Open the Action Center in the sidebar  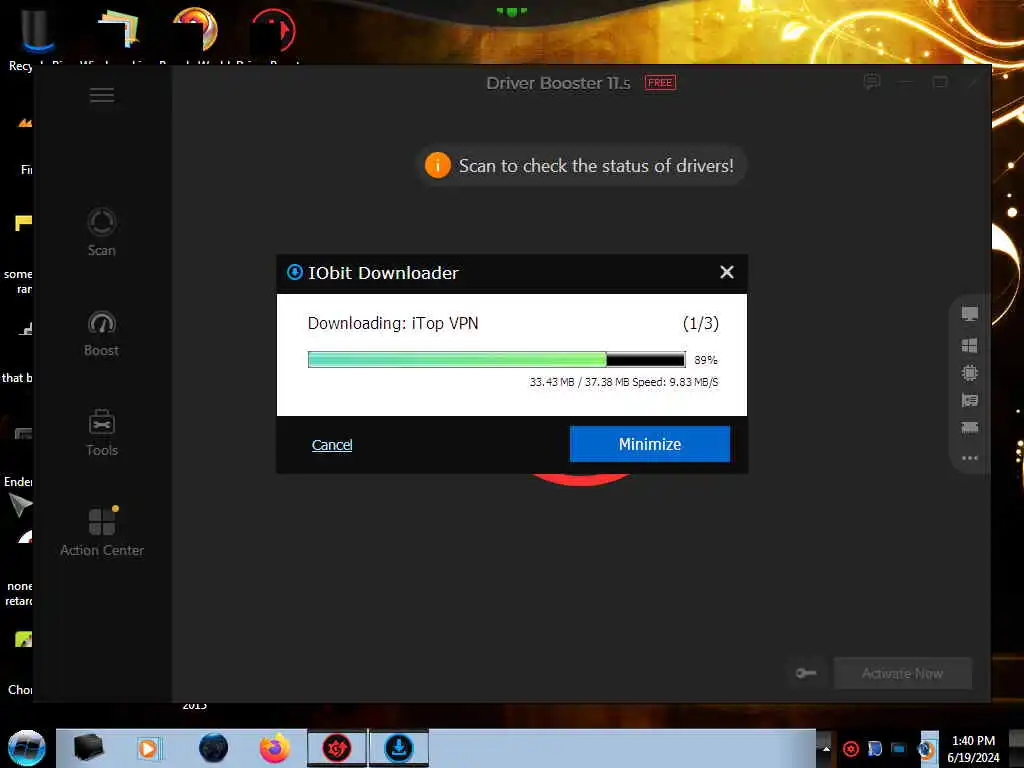[102, 532]
